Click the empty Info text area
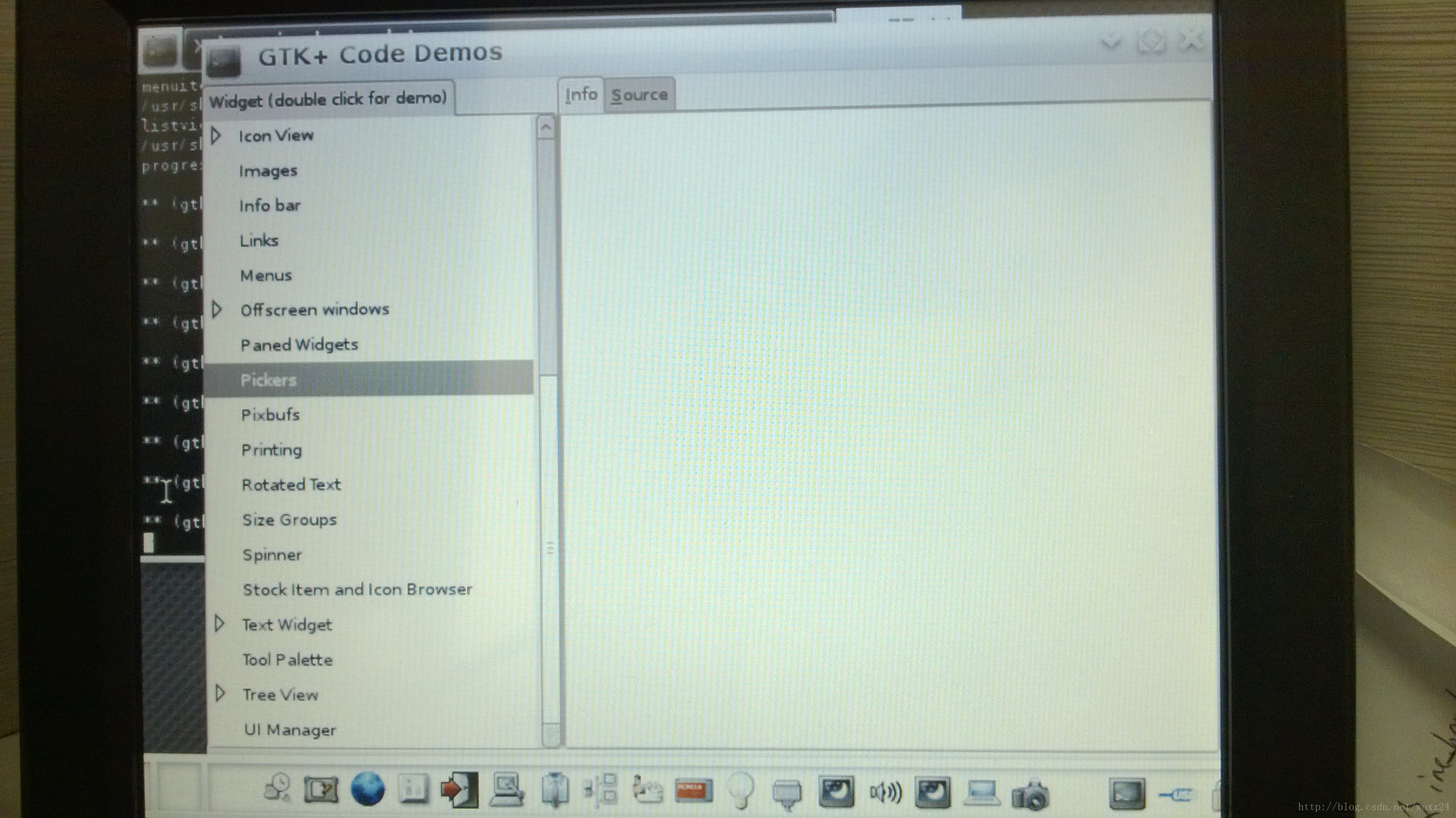Image resolution: width=1456 pixels, height=818 pixels. pos(888,427)
